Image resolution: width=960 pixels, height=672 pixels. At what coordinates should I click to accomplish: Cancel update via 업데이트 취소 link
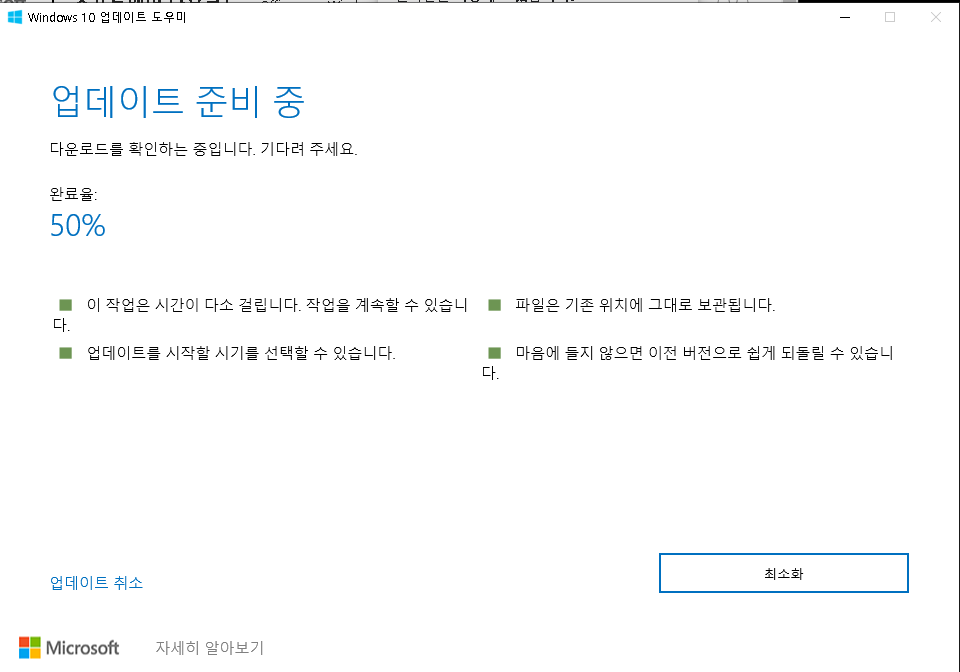pyautogui.click(x=96, y=582)
